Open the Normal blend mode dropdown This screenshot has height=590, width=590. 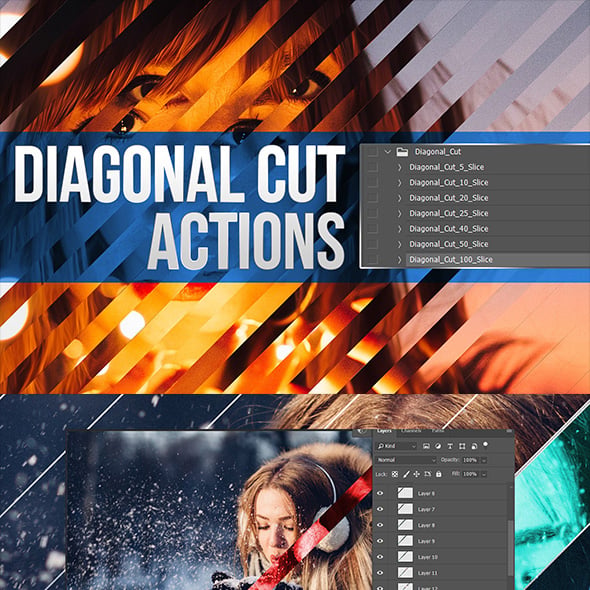coord(406,460)
